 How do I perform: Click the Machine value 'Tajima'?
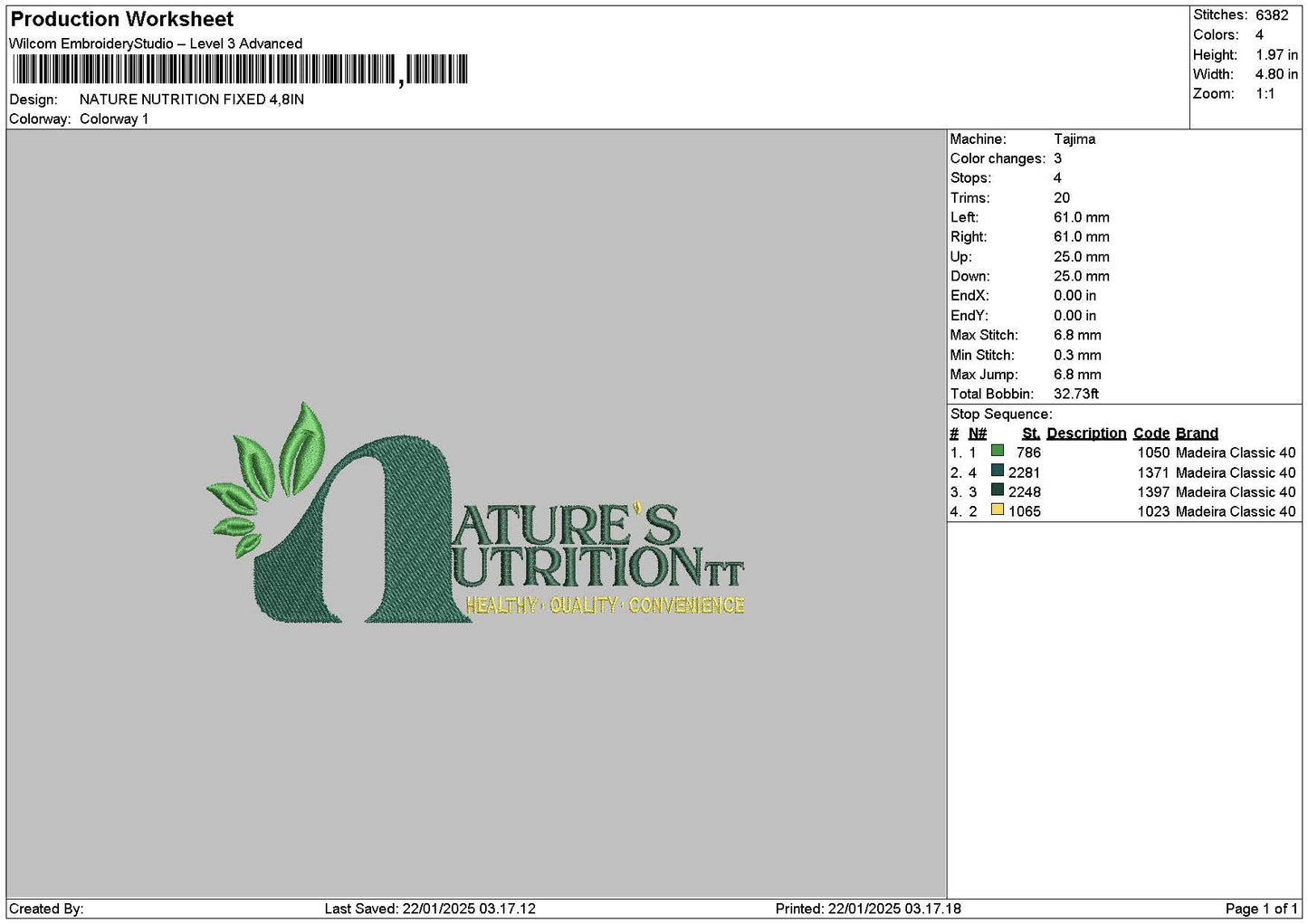[1074, 139]
